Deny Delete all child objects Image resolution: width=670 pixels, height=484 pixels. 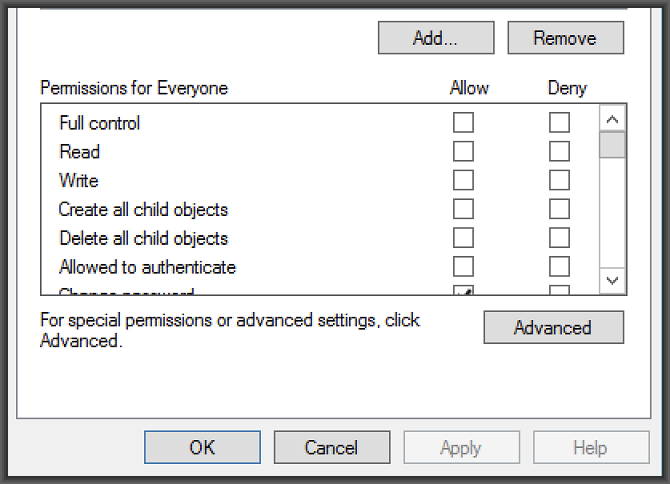[559, 238]
